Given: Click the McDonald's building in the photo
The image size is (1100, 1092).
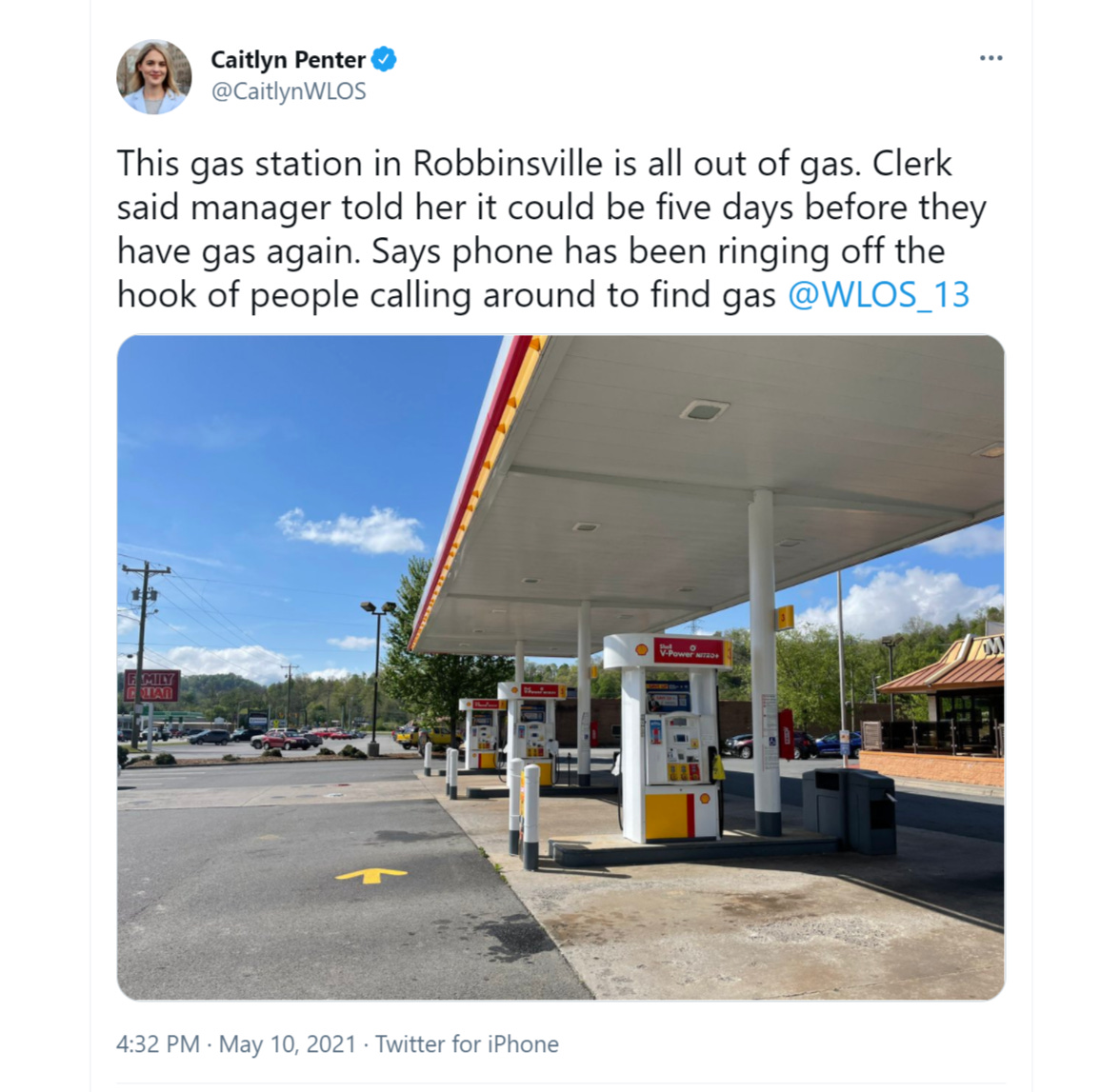Looking at the screenshot, I should (x=942, y=708).
